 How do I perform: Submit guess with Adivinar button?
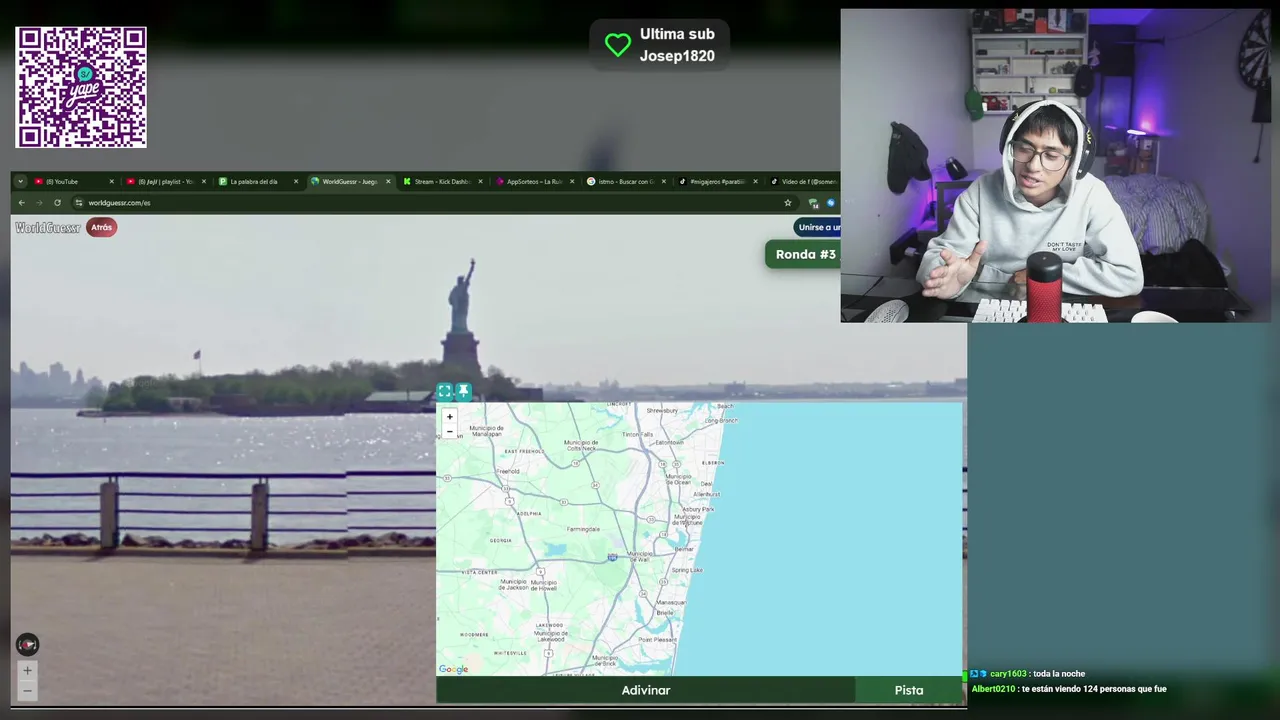point(646,690)
